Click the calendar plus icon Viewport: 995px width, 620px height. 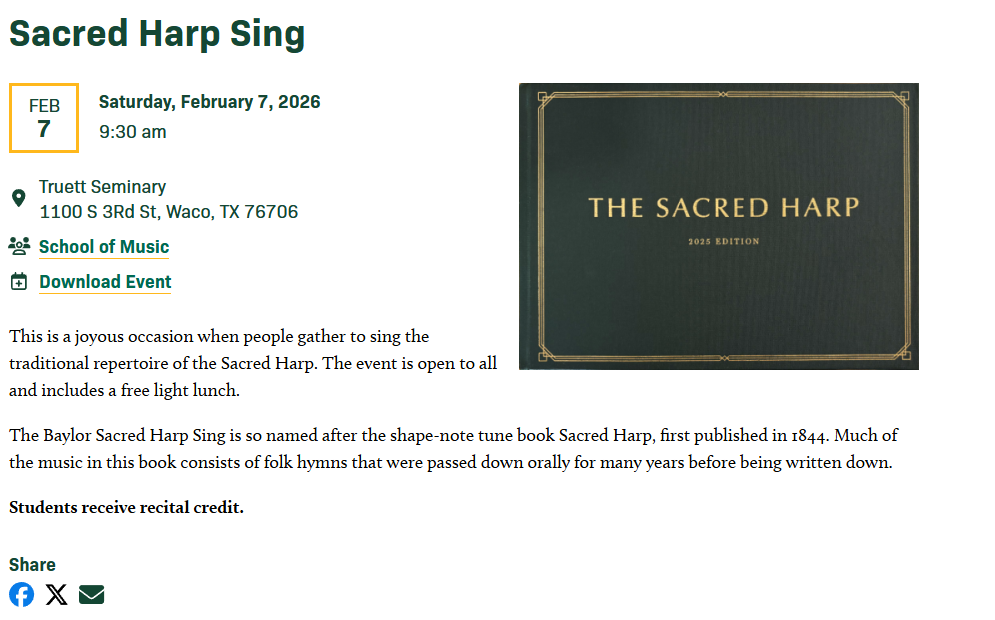(19, 282)
